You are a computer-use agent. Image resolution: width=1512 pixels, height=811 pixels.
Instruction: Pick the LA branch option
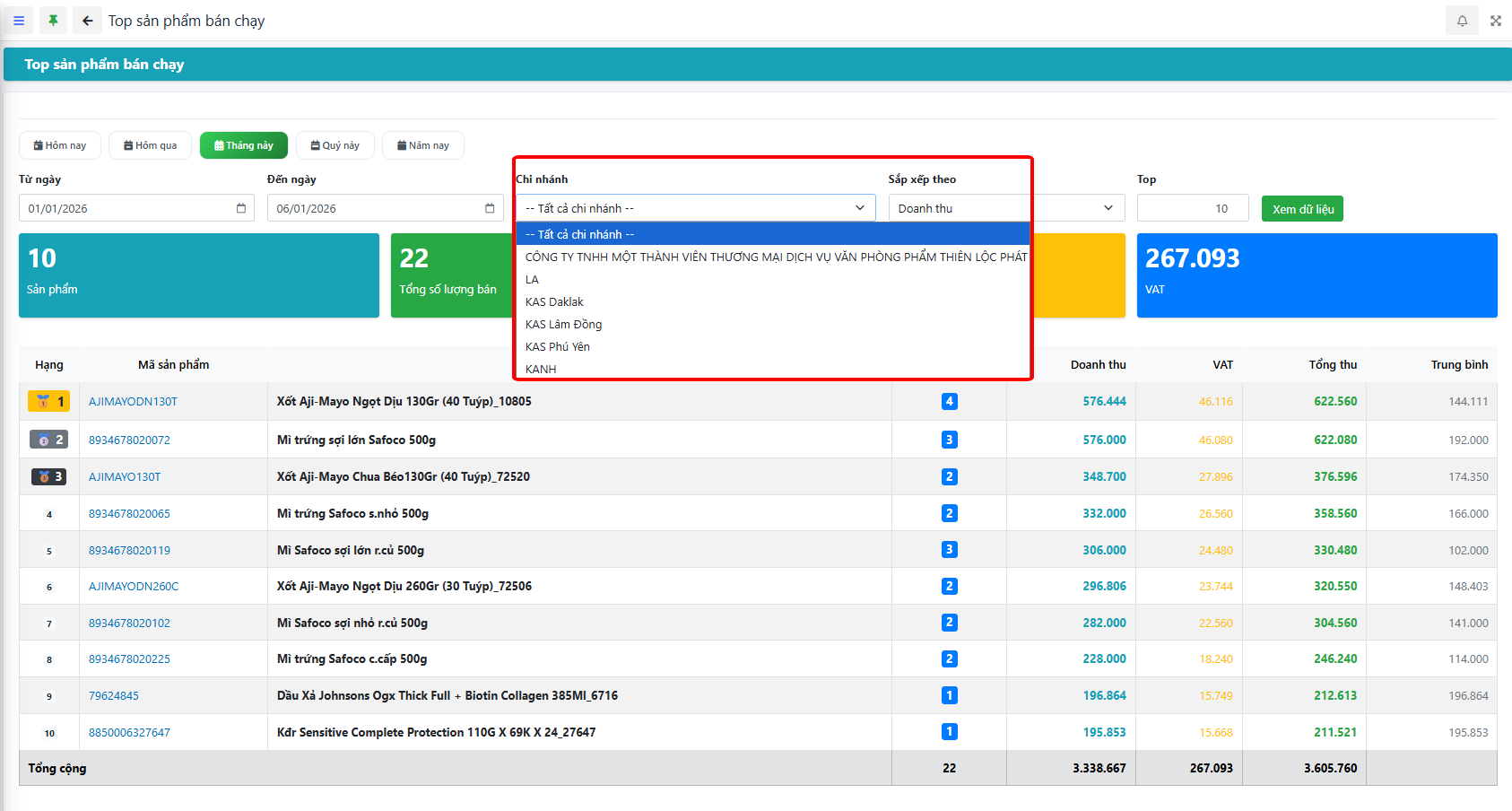(x=533, y=280)
